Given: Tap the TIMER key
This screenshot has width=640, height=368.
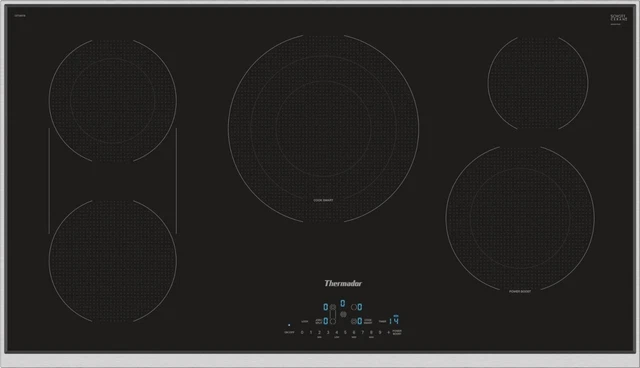Looking at the screenshot, I should click(x=382, y=321).
